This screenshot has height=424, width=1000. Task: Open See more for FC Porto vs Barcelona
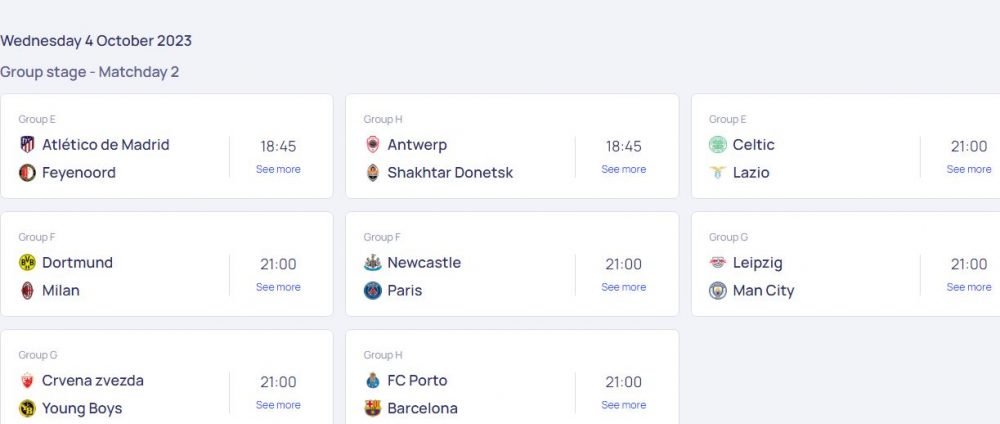[624, 405]
